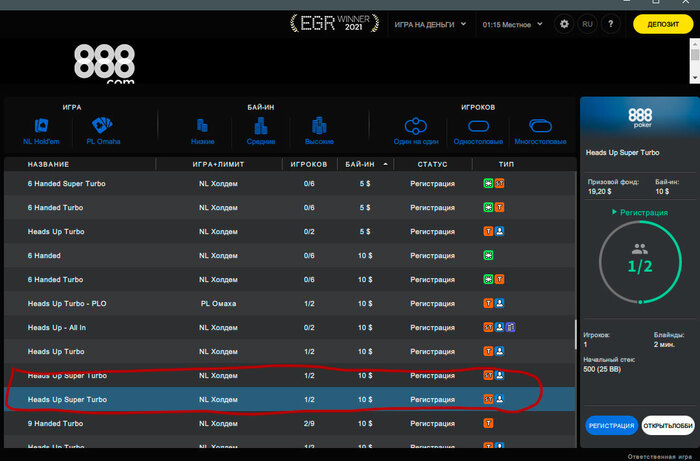Click blue player icon in Heads Up Turbo - PLO row

[x=500, y=303]
